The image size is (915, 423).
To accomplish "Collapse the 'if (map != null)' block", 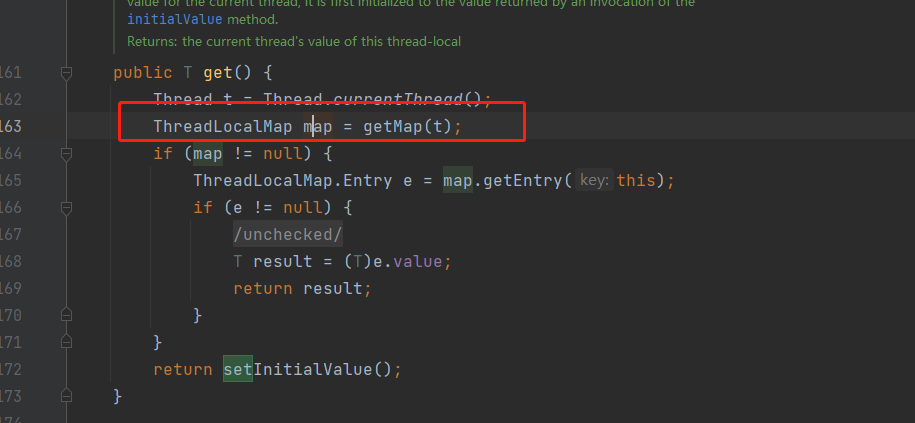I will (x=66, y=154).
